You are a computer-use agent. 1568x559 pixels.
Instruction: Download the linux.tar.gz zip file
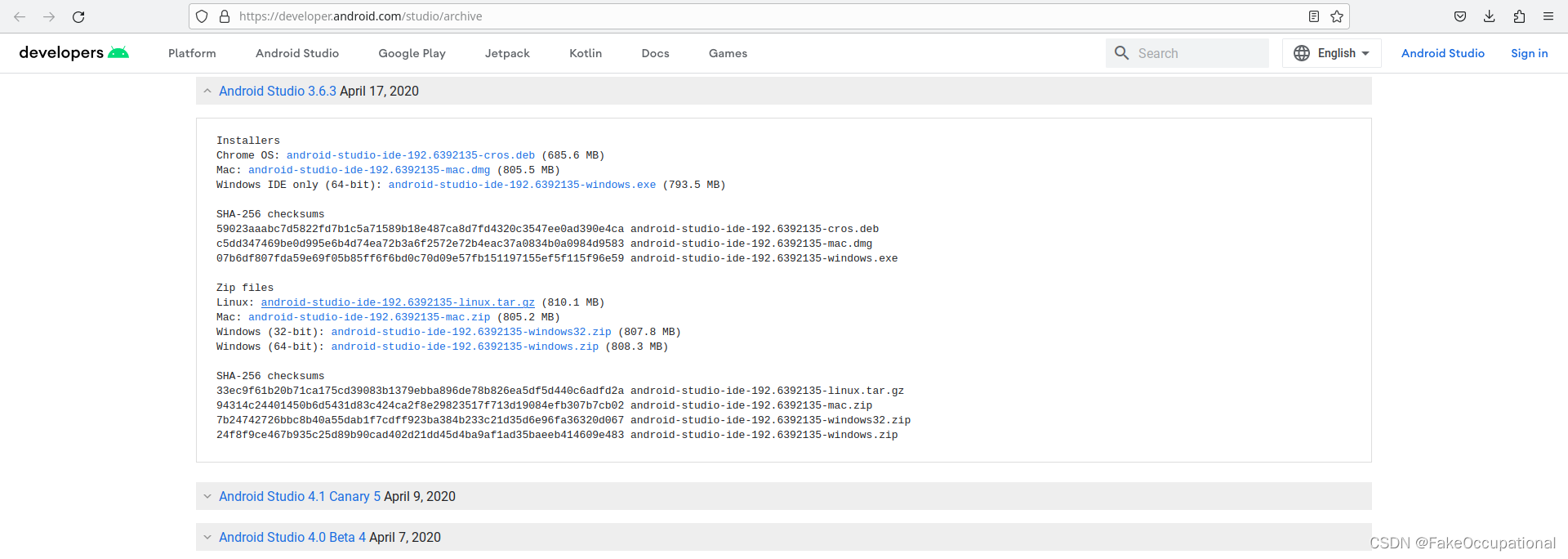398,302
